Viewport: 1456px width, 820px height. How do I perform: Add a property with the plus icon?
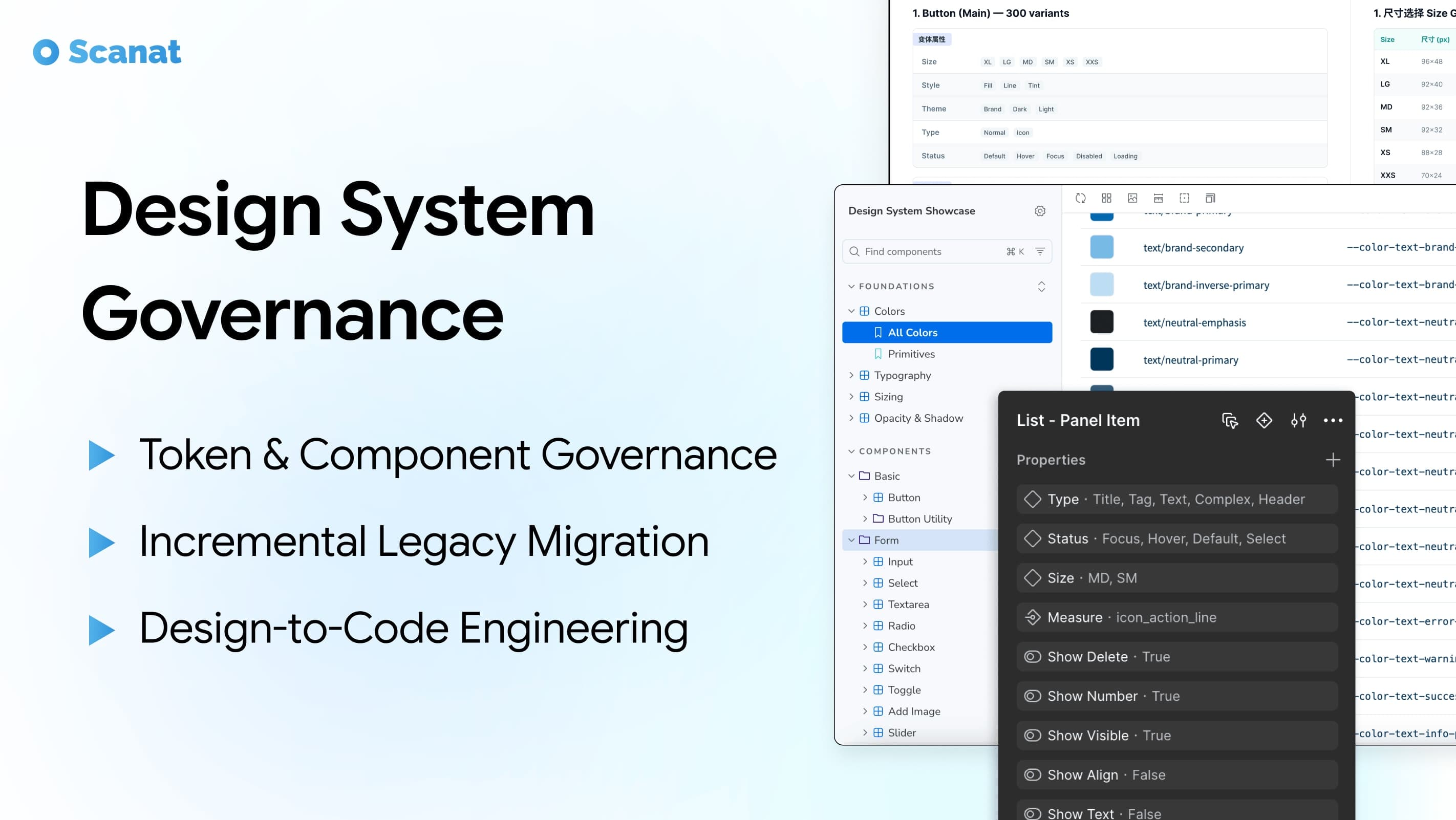click(1333, 460)
